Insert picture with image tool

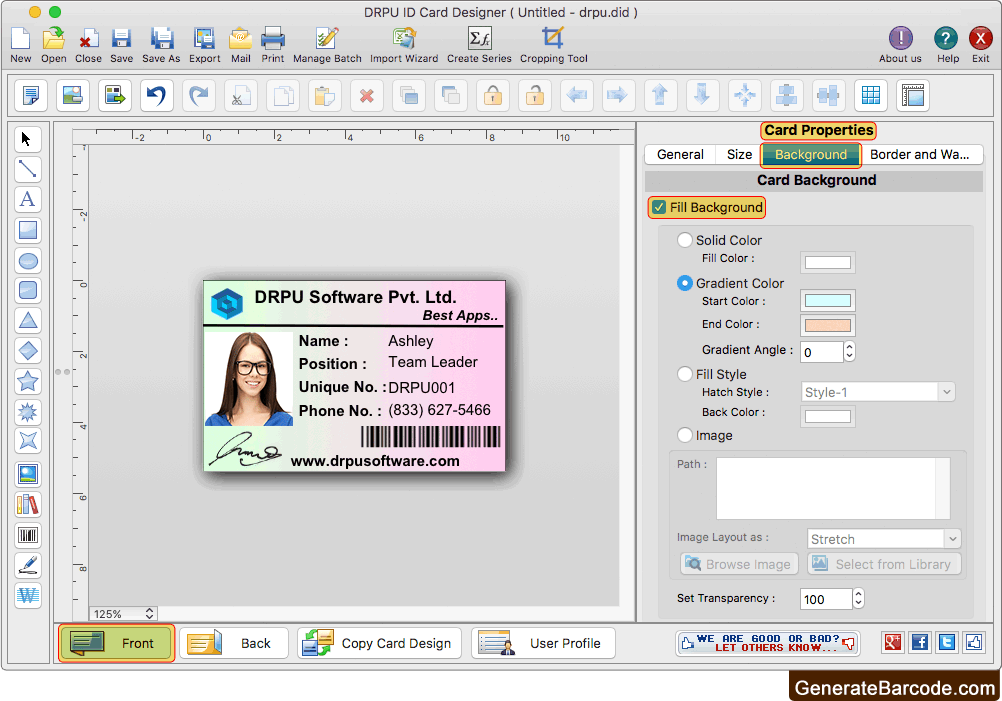click(27, 474)
